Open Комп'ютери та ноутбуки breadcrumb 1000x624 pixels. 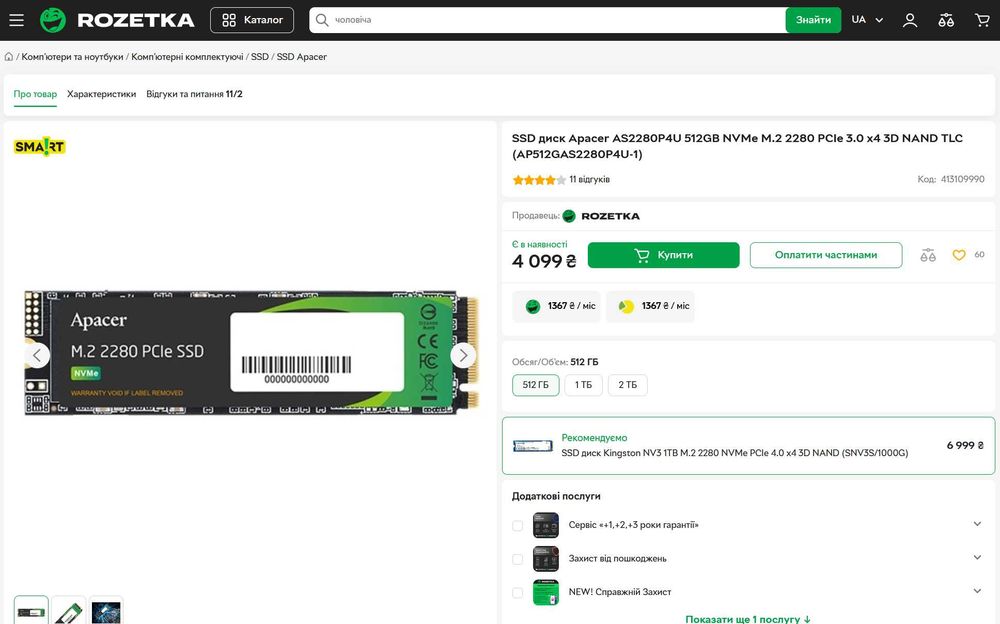[x=72, y=57]
